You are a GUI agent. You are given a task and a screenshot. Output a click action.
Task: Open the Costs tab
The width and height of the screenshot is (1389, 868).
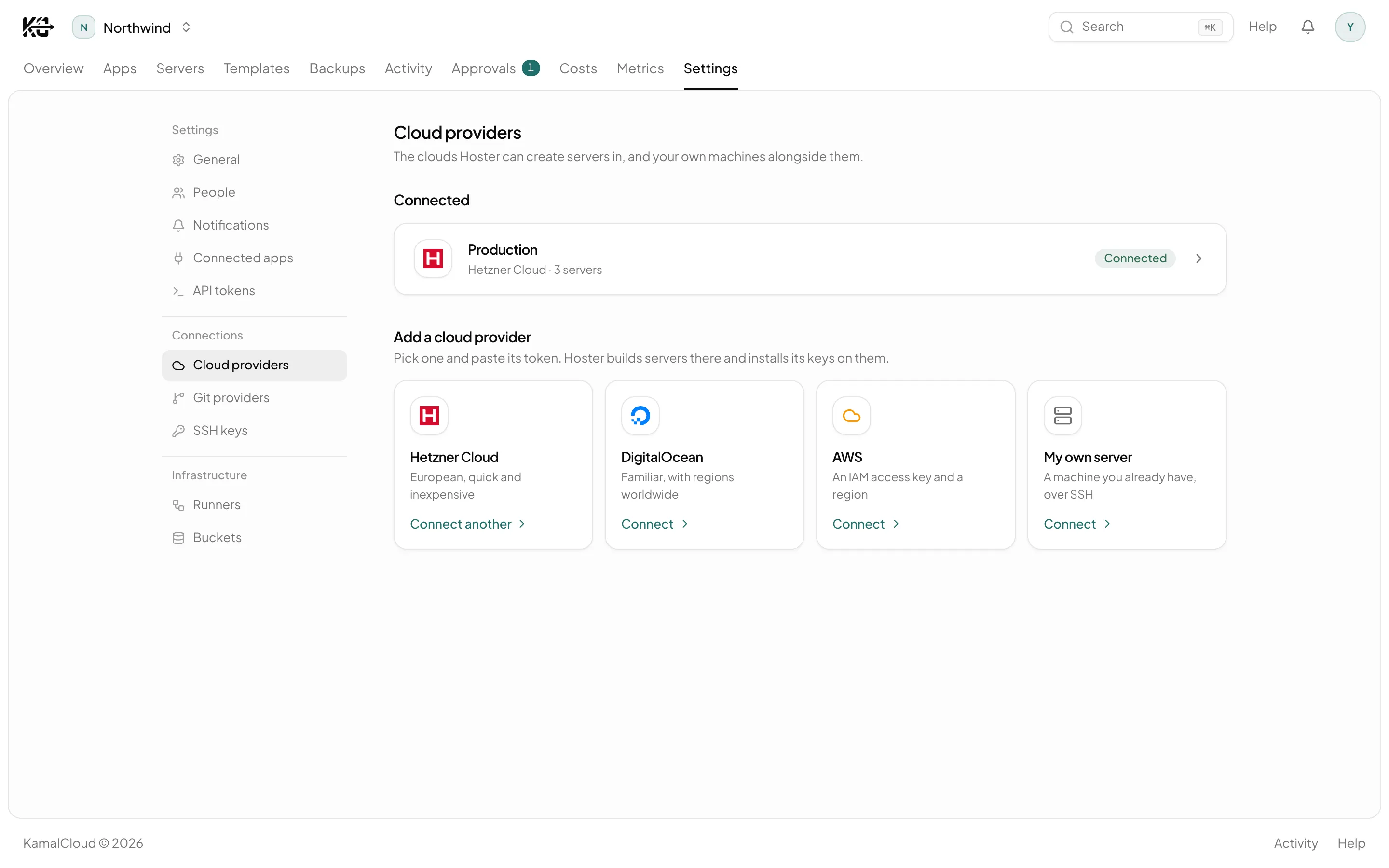[x=578, y=68]
